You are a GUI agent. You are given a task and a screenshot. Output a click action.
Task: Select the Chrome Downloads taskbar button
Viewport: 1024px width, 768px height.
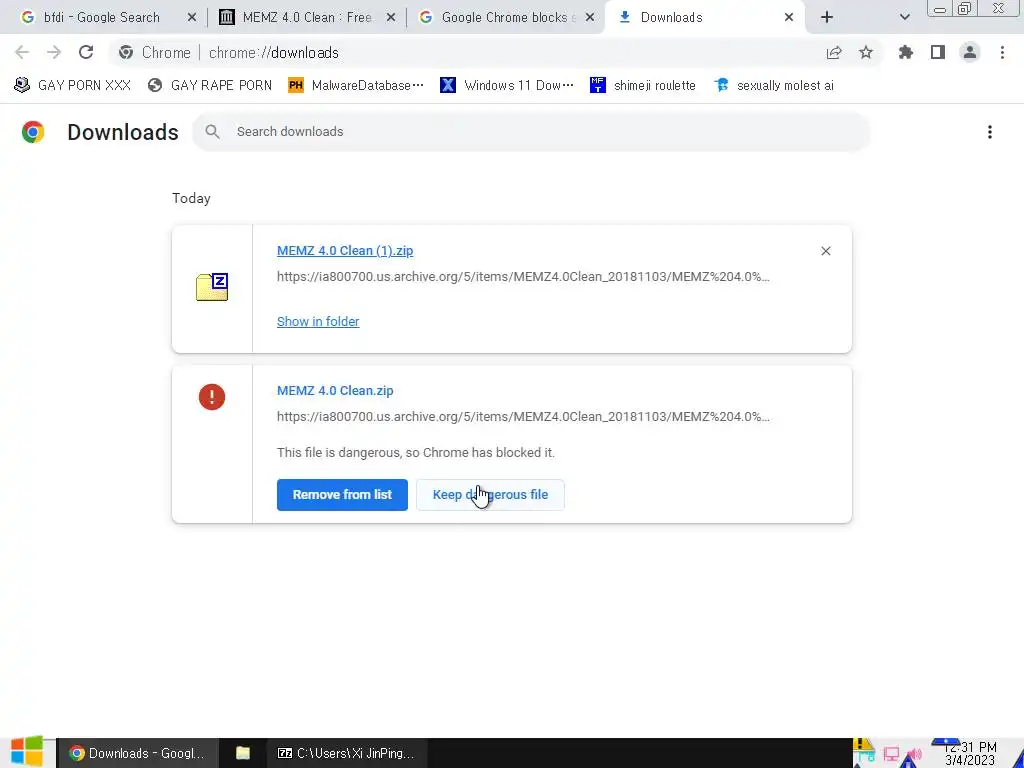pos(136,753)
